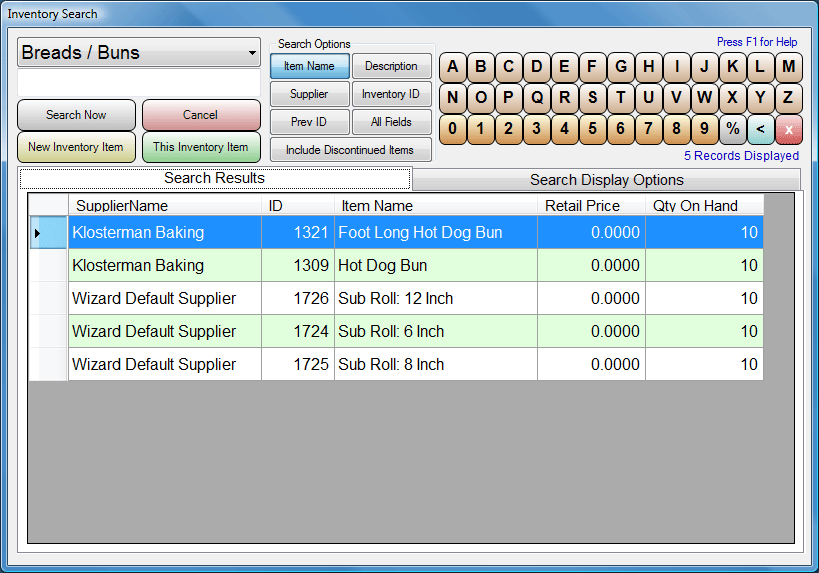This screenshot has width=819, height=573.
Task: Click the Search Now button
Action: (76, 115)
